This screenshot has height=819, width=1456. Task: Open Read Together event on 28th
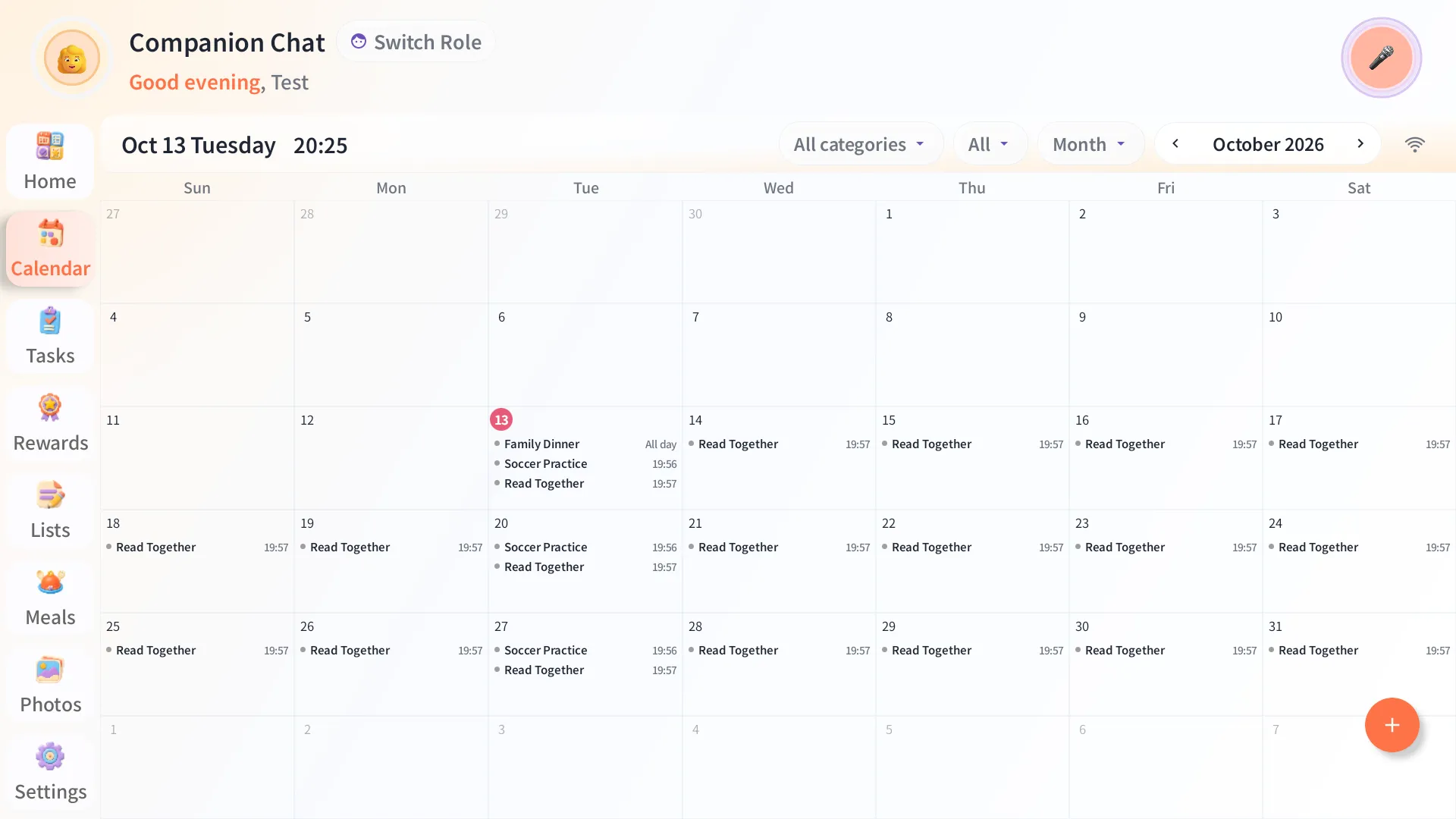tap(779, 651)
